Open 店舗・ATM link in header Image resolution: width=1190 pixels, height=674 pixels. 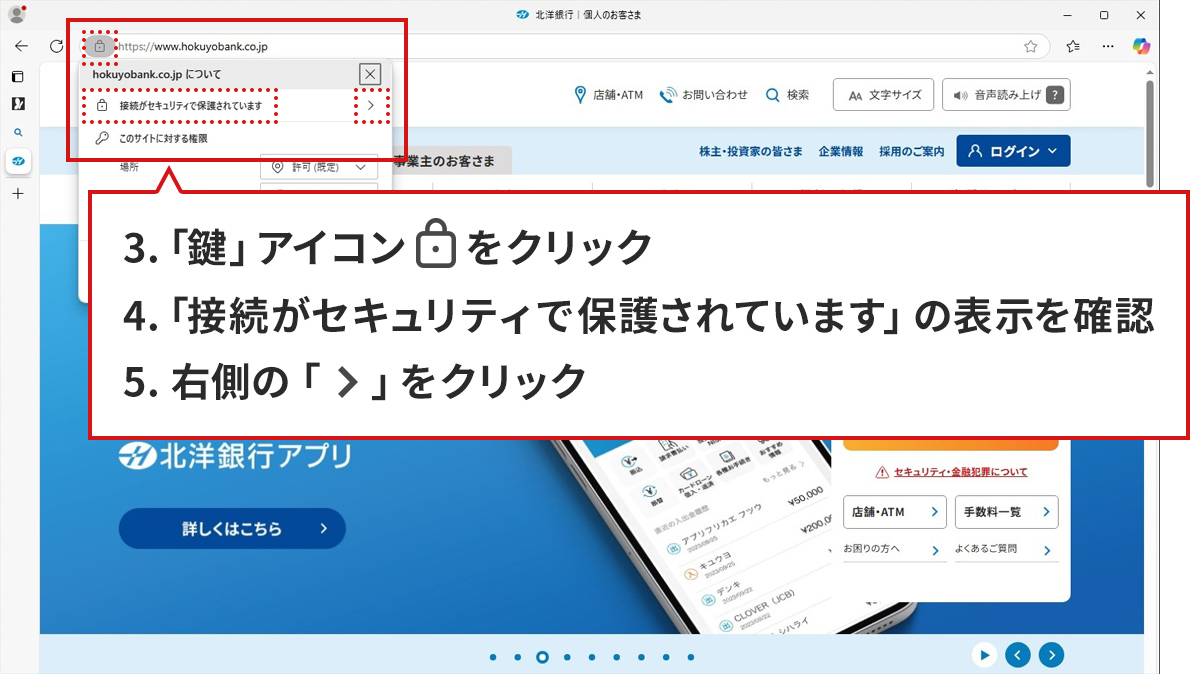[609, 95]
